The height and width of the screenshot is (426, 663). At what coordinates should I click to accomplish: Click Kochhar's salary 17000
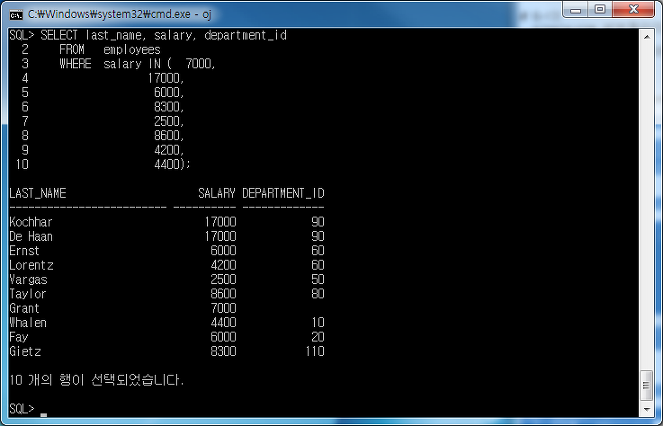click(x=220, y=223)
